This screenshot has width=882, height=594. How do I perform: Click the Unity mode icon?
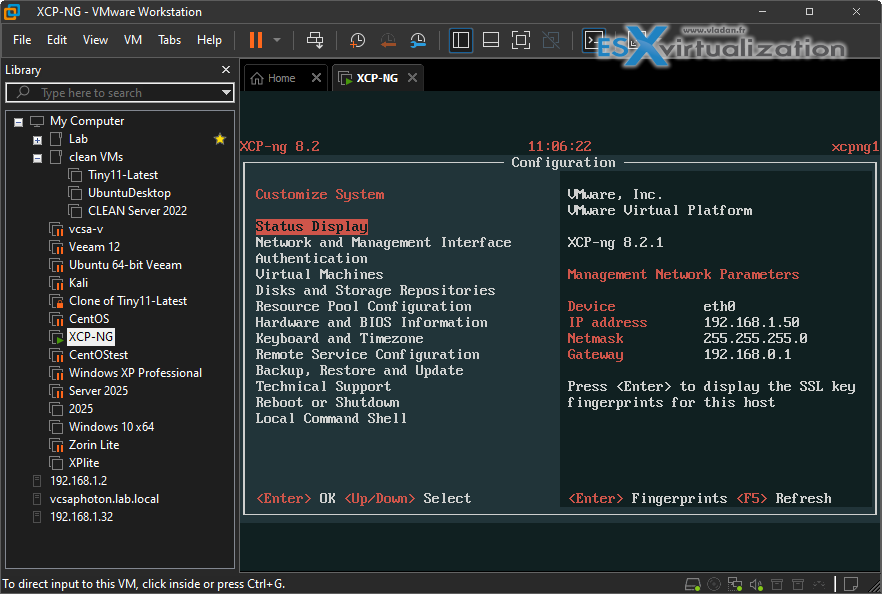point(551,40)
